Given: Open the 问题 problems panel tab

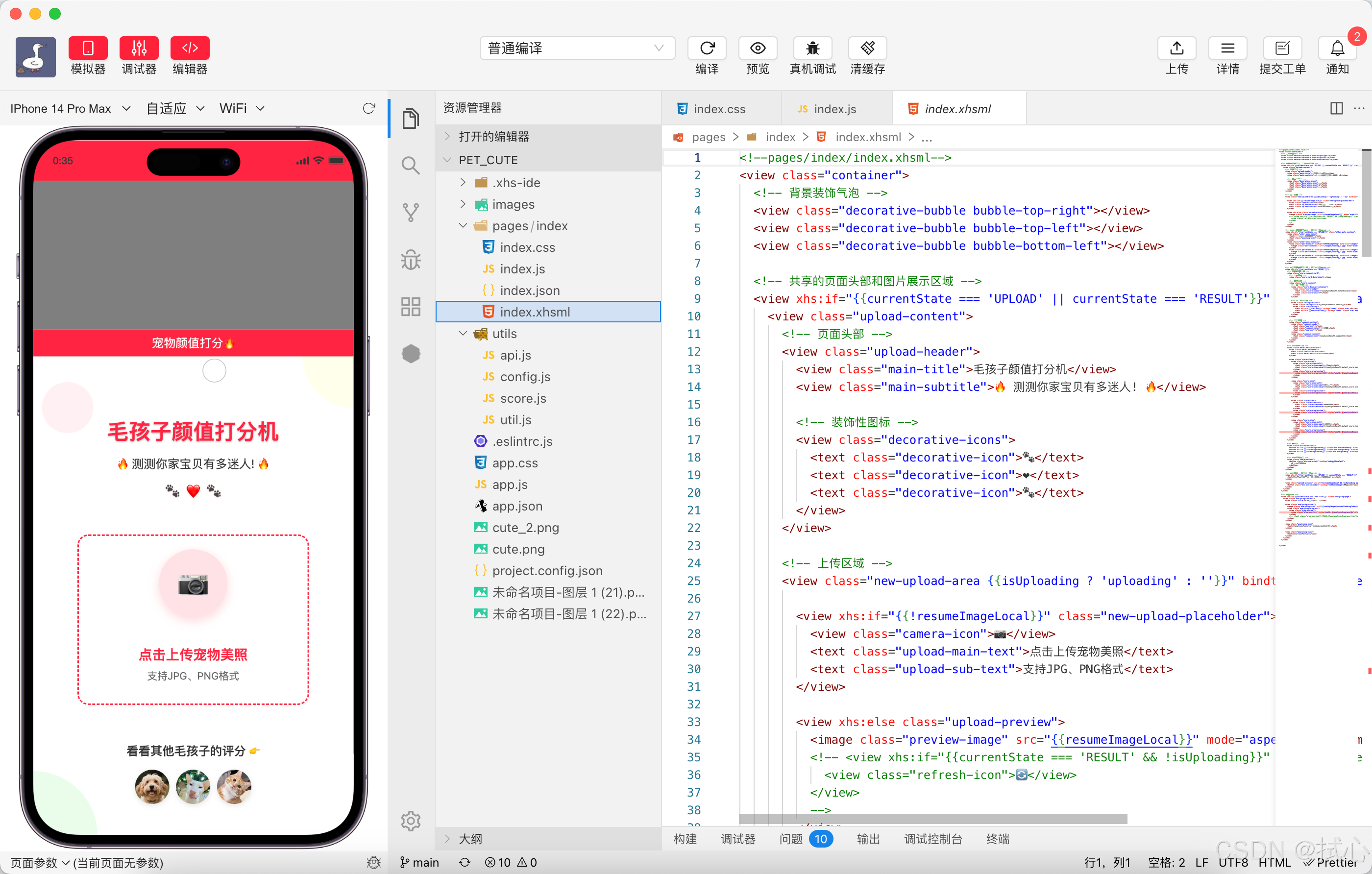Looking at the screenshot, I should [x=791, y=839].
